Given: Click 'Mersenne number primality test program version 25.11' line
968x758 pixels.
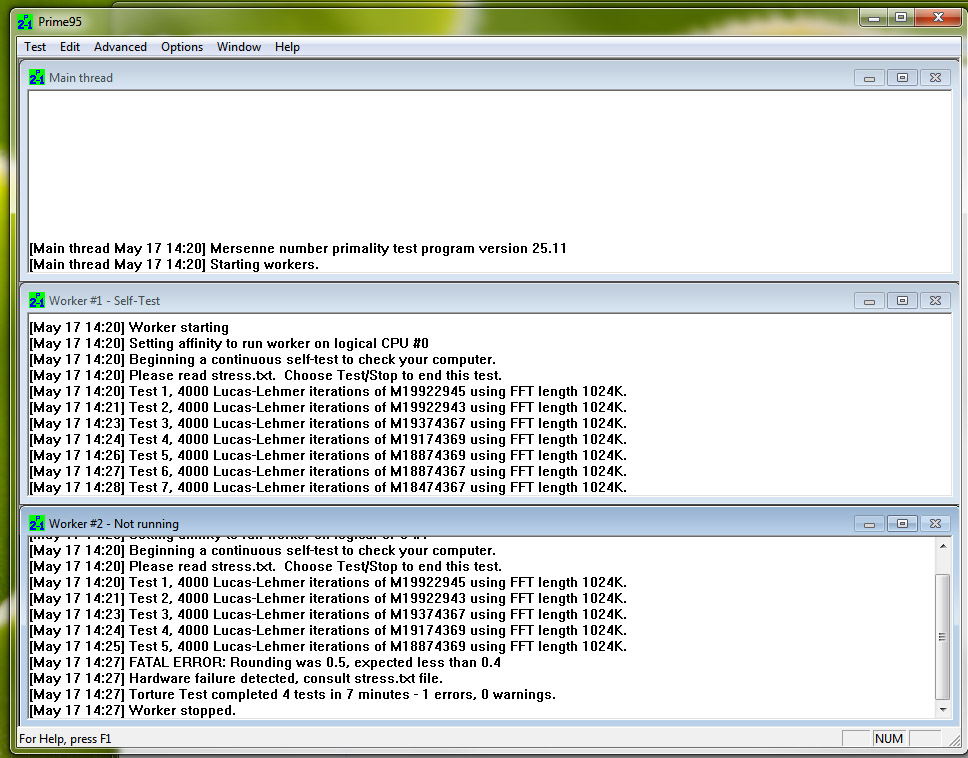Looking at the screenshot, I should coord(298,248).
